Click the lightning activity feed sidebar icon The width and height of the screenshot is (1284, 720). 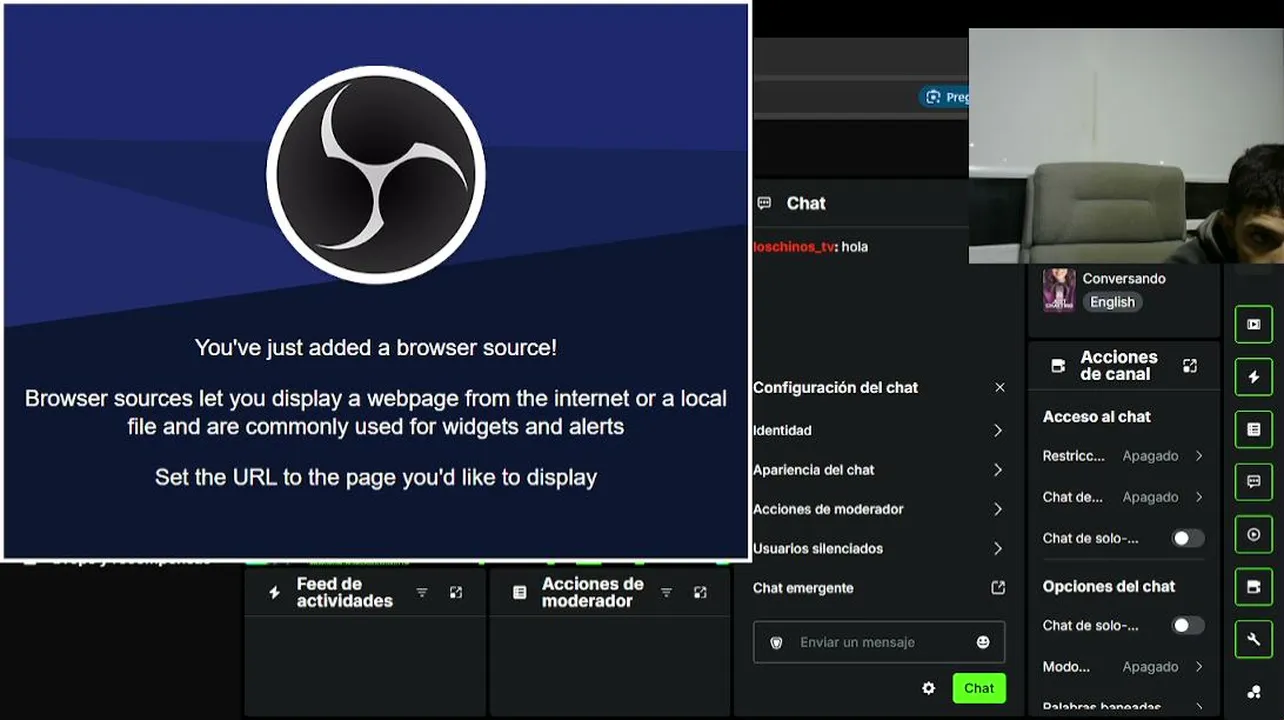coord(1254,377)
